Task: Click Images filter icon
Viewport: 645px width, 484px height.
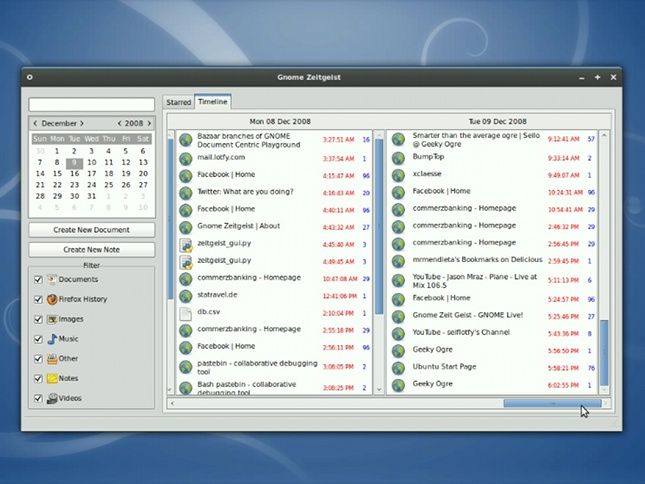Action: [52, 319]
